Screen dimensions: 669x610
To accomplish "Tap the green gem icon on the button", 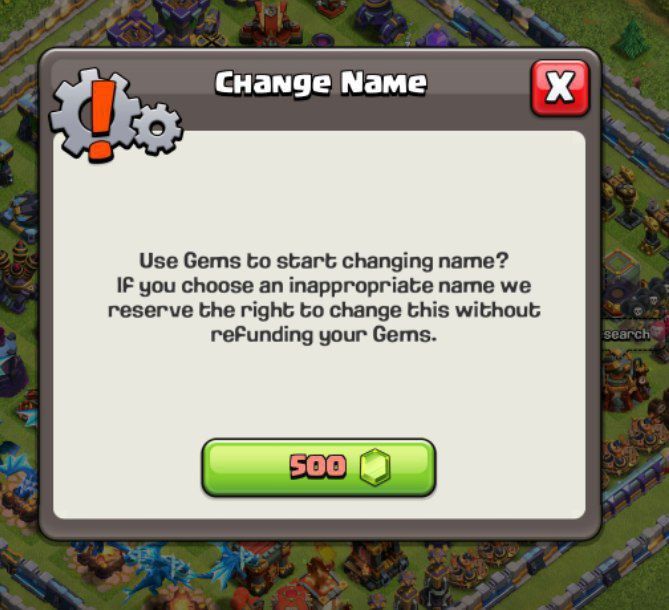I will point(375,467).
